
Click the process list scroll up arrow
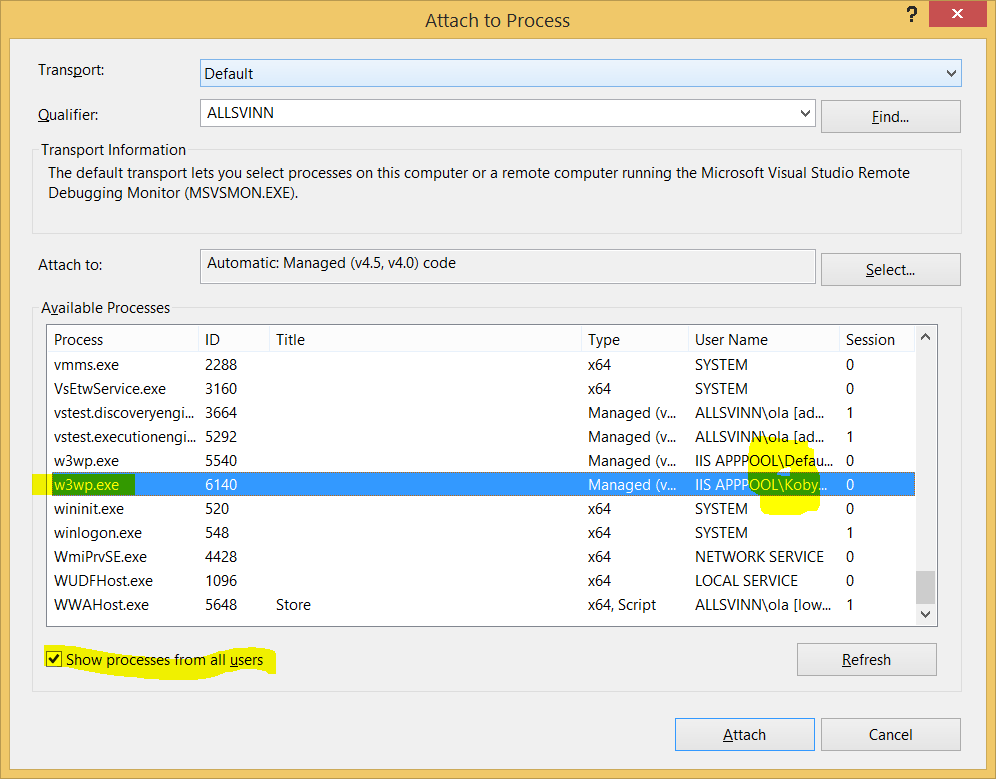(x=925, y=337)
